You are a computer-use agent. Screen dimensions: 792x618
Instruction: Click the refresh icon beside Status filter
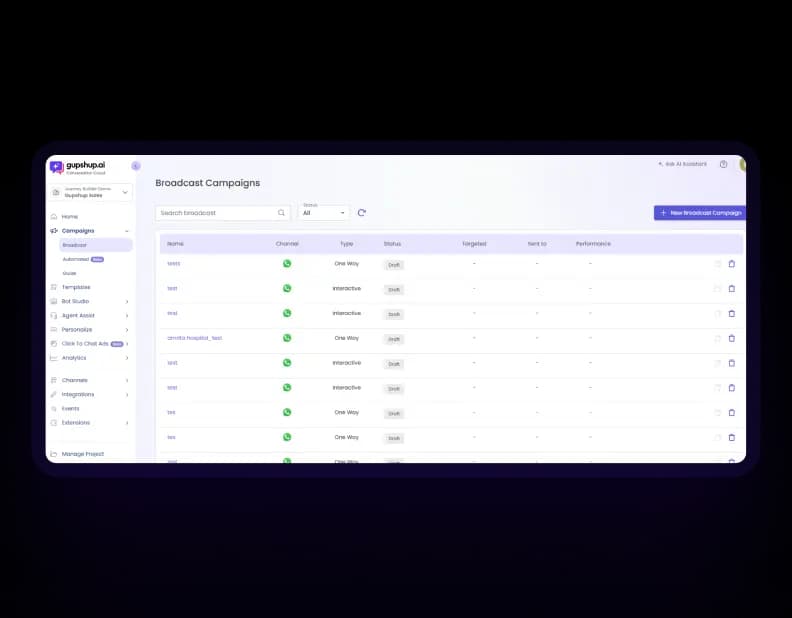pos(362,213)
